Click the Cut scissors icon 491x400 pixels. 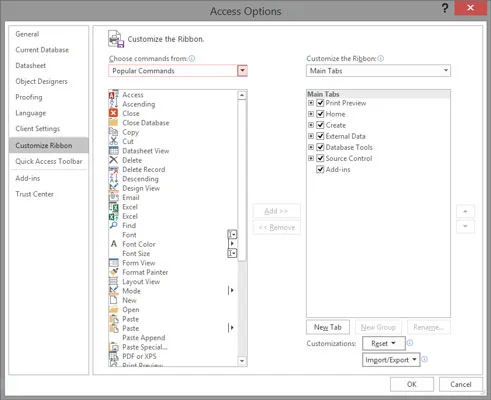114,141
